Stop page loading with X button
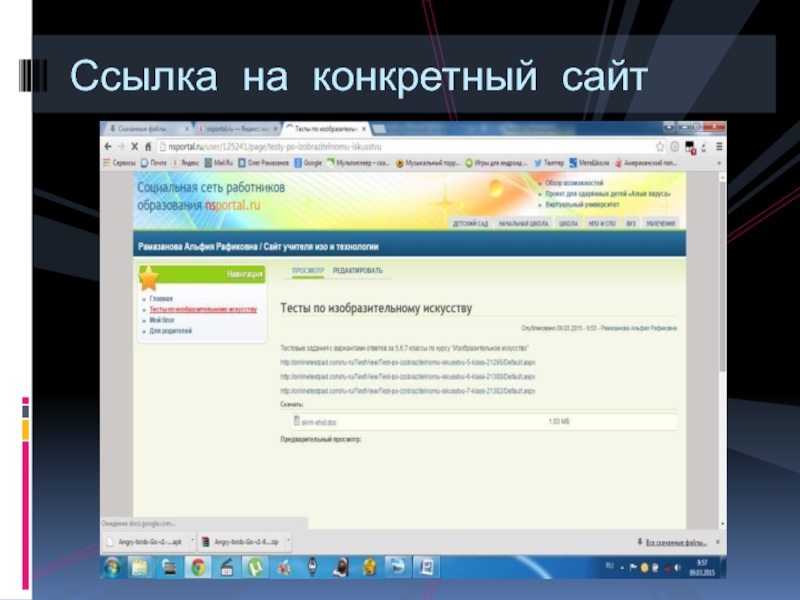800x600 pixels. pyautogui.click(x=135, y=146)
